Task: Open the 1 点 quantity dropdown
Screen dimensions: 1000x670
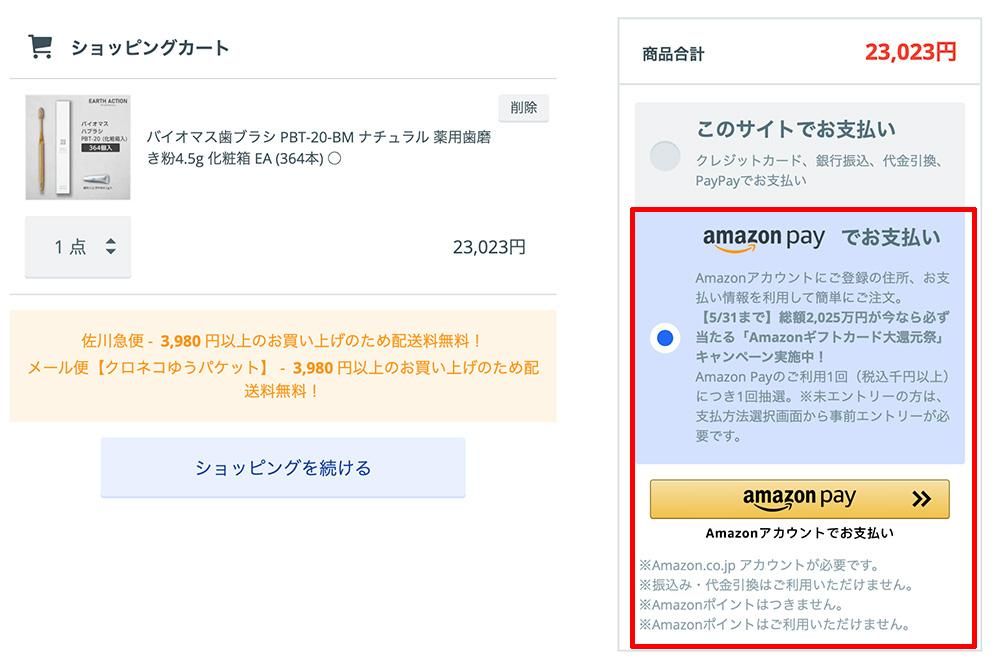Action: click(x=78, y=247)
